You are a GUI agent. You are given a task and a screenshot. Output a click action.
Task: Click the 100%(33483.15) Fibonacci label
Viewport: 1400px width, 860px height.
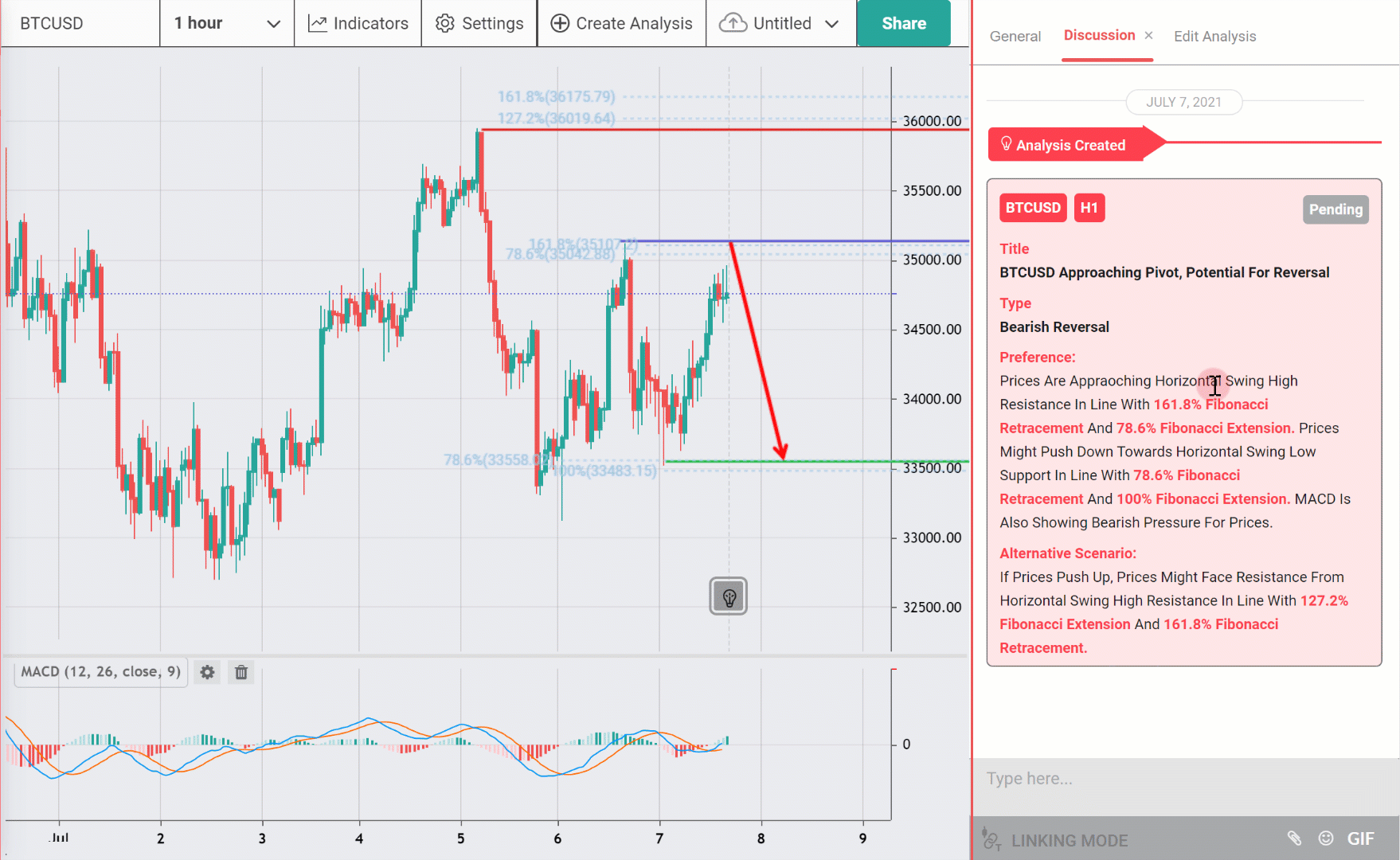click(x=605, y=471)
